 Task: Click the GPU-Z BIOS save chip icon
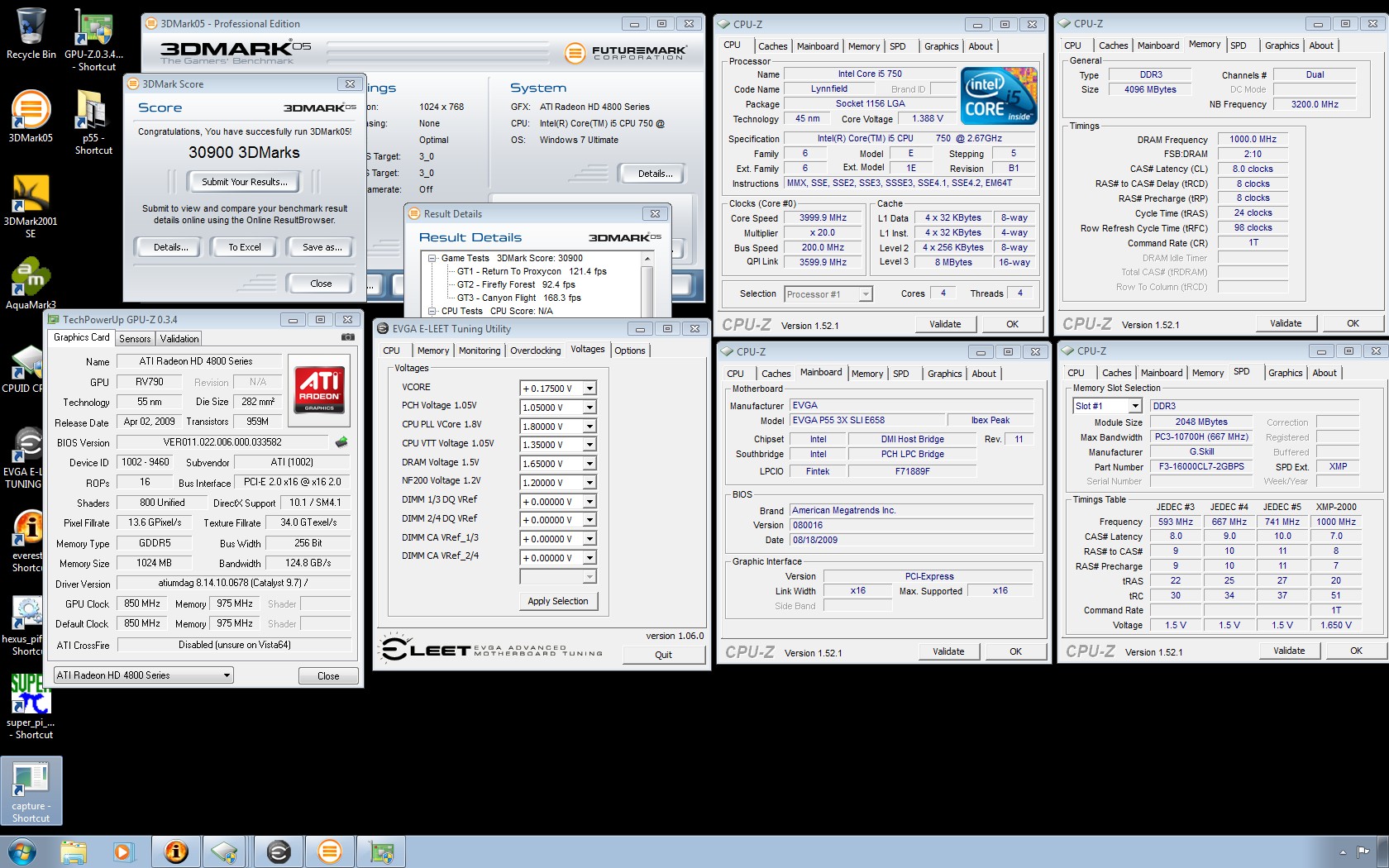click(341, 442)
